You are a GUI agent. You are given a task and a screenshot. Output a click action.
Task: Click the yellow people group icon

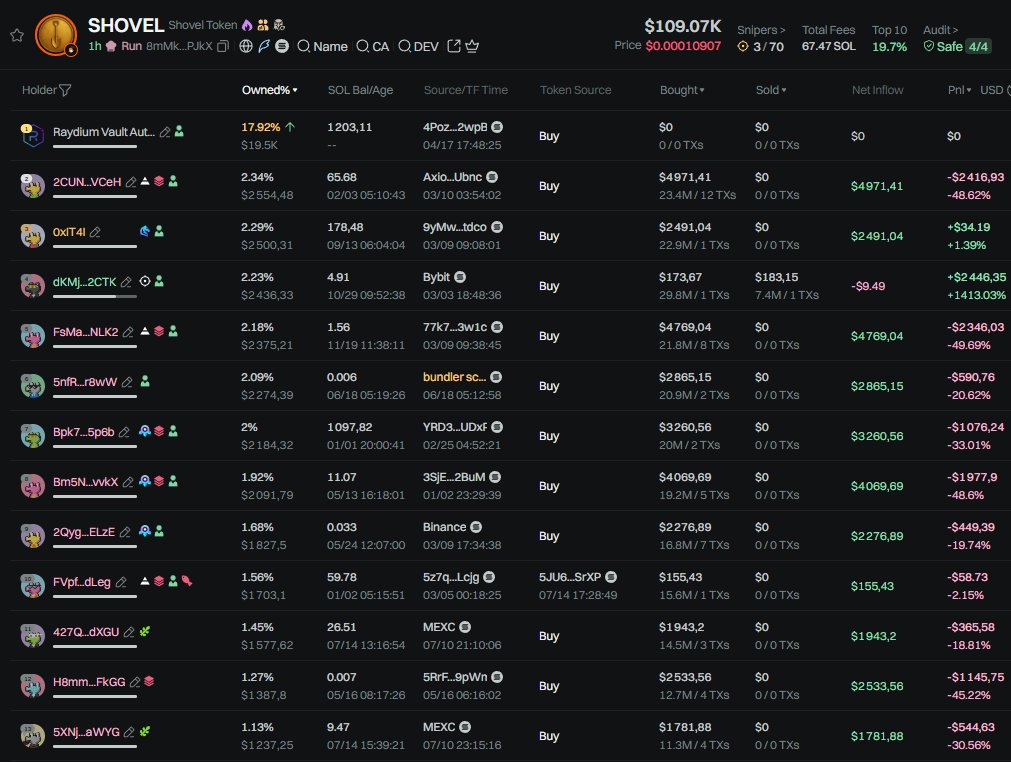click(x=262, y=25)
